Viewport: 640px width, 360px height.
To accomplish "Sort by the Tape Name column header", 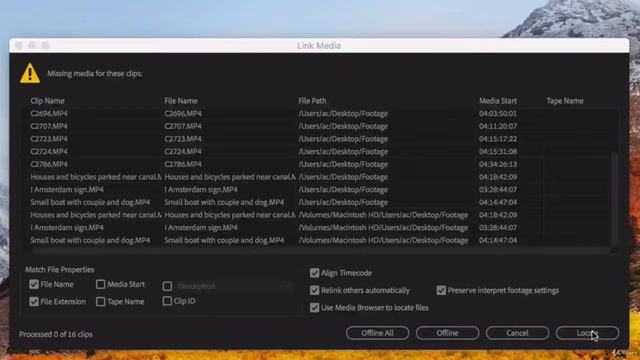I will (x=565, y=101).
